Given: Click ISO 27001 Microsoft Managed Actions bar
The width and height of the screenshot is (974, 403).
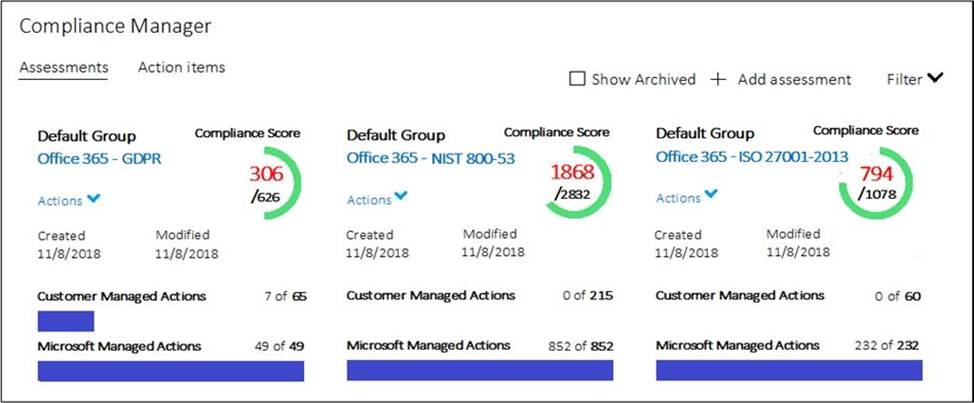Looking at the screenshot, I should tap(789, 370).
